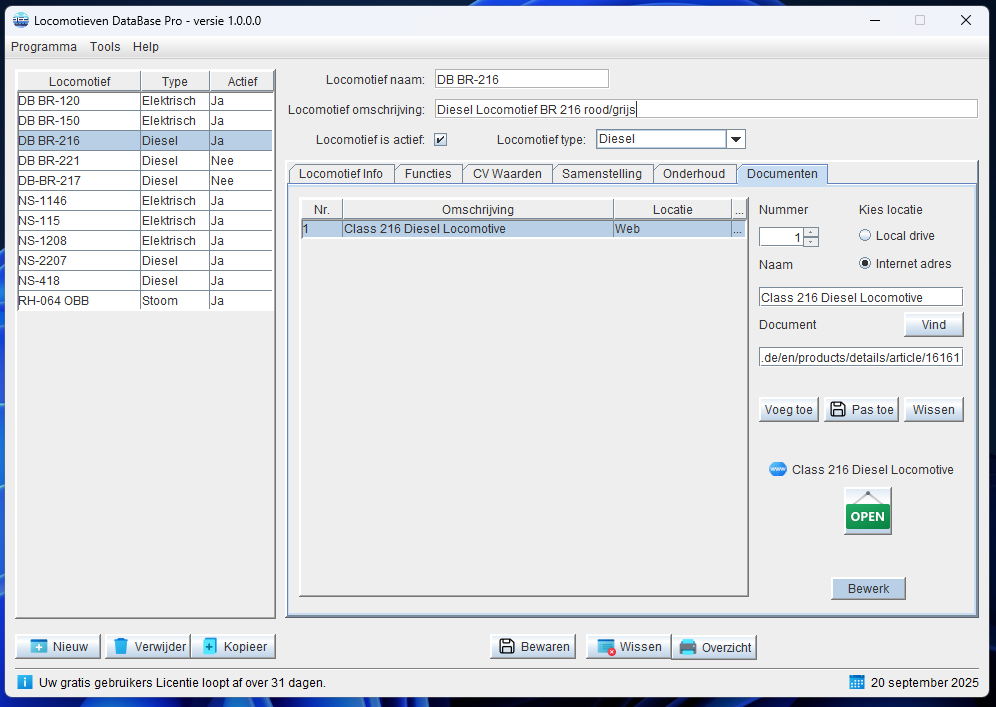Viewport: 996px width, 707px height.
Task: Select NS-1146 in the locomotive list
Action: 78,201
